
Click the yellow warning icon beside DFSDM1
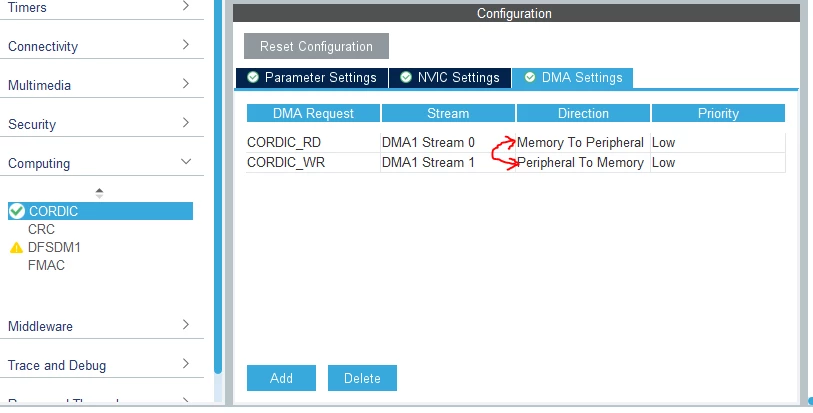coord(16,248)
